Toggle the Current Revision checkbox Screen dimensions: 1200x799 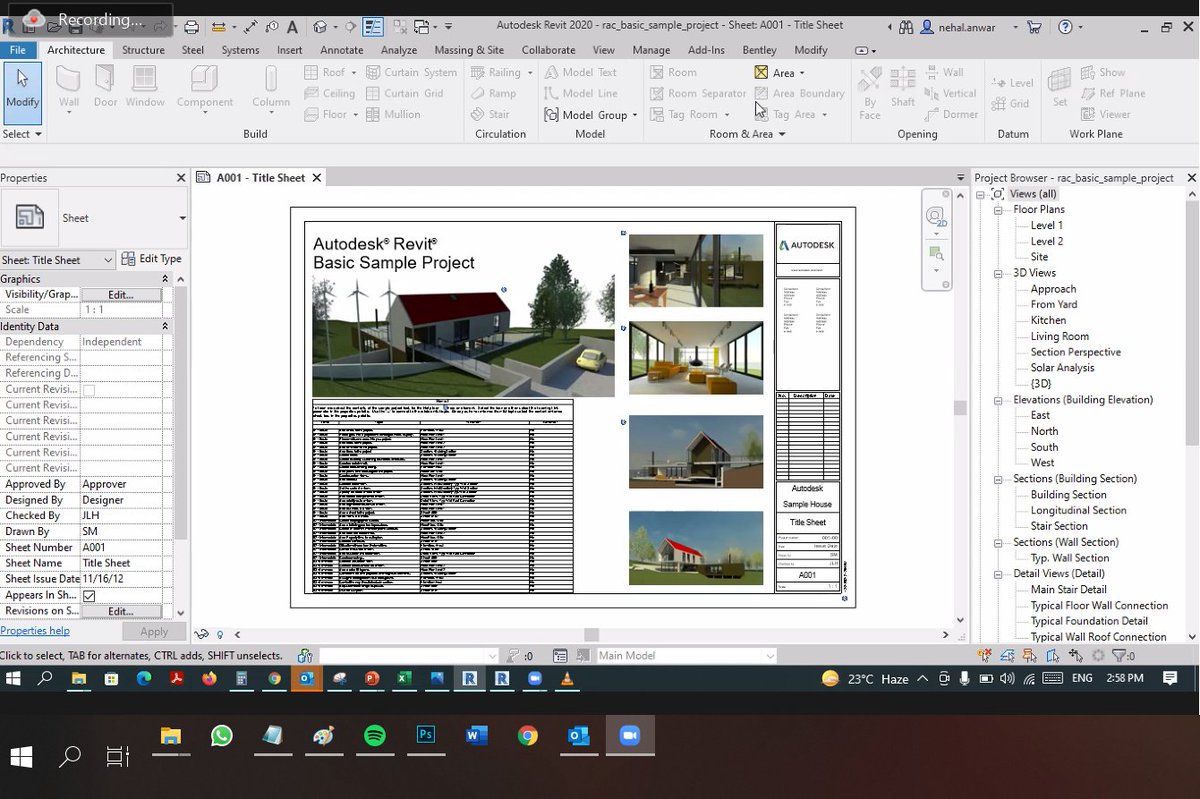89,389
